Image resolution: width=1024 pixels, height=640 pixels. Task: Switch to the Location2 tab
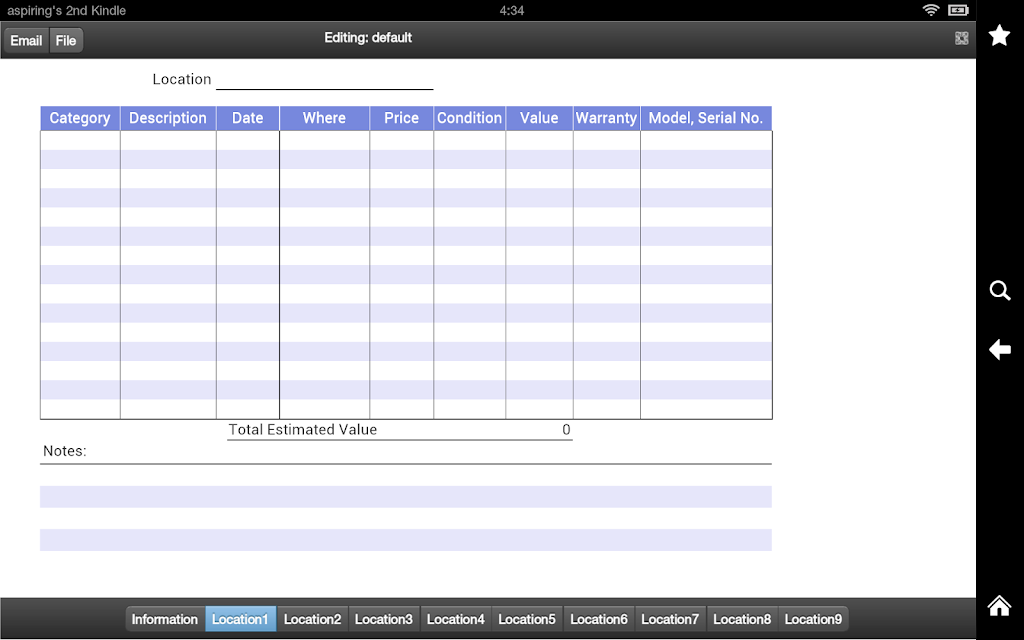312,619
